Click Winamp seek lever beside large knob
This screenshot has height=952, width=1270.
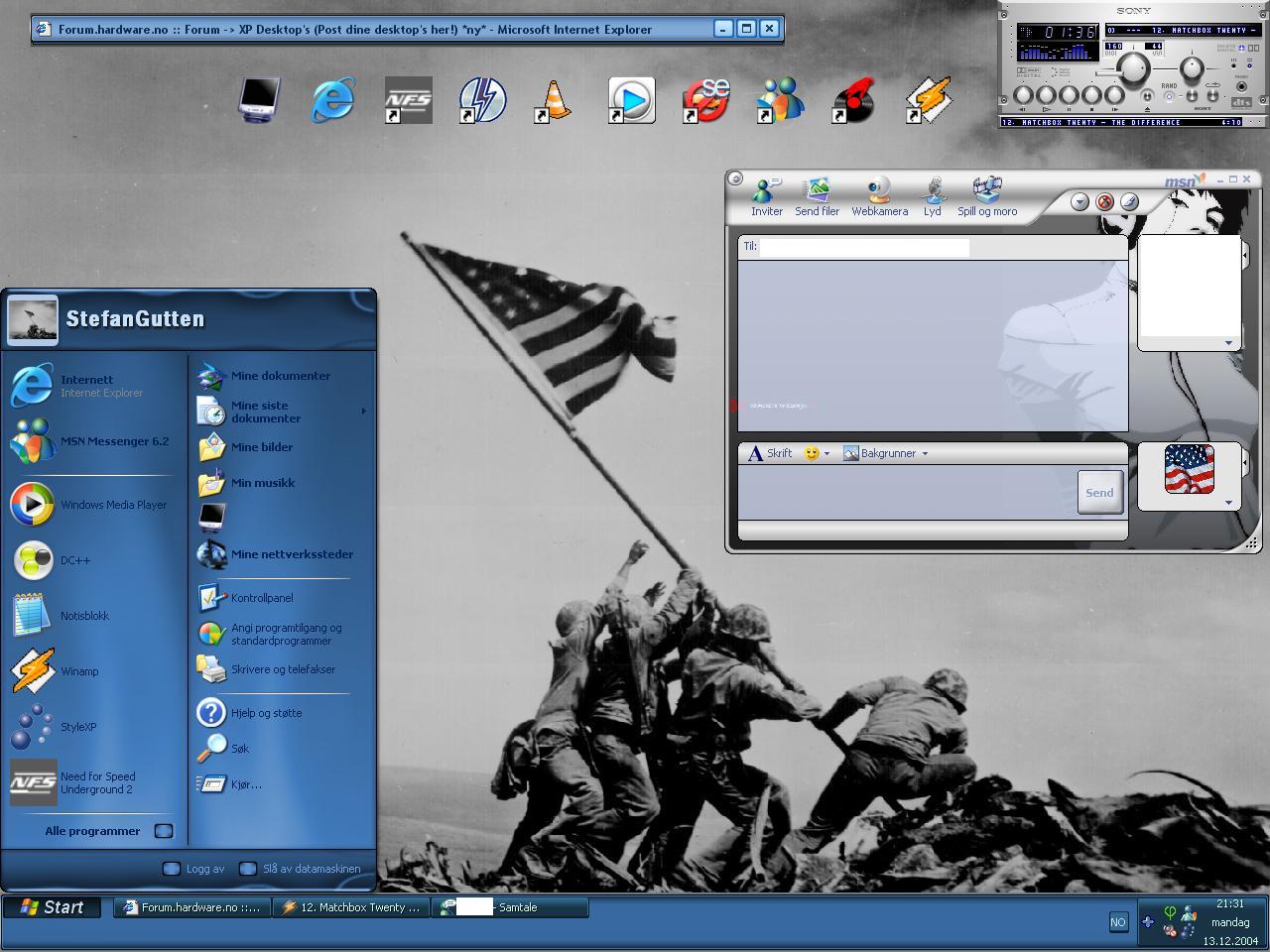tap(1109, 73)
